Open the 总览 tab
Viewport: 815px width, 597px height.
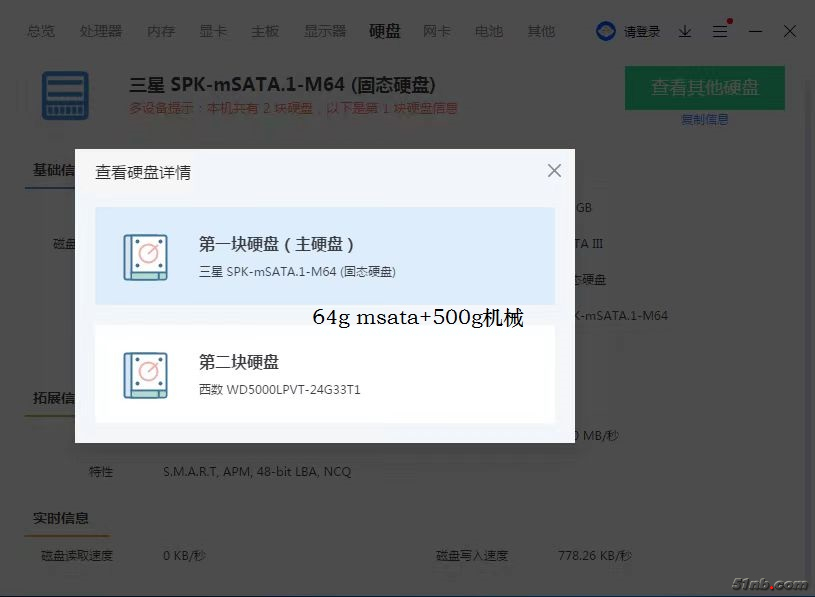41,31
